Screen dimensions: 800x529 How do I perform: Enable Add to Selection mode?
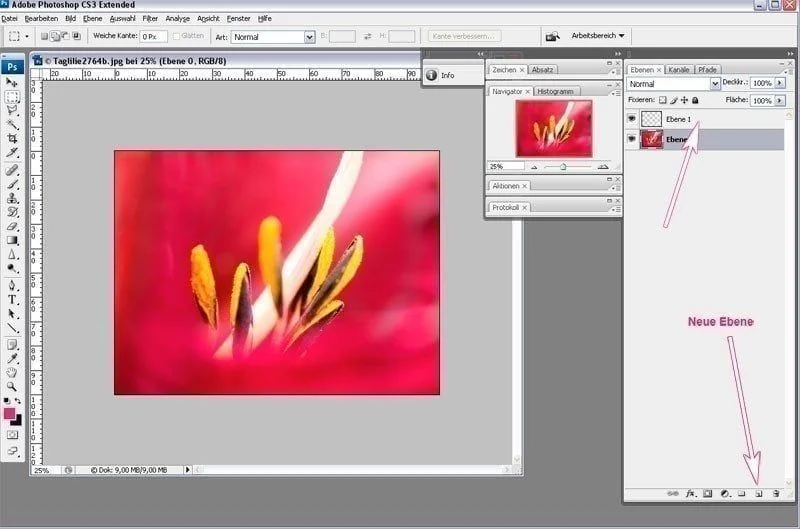pos(55,36)
